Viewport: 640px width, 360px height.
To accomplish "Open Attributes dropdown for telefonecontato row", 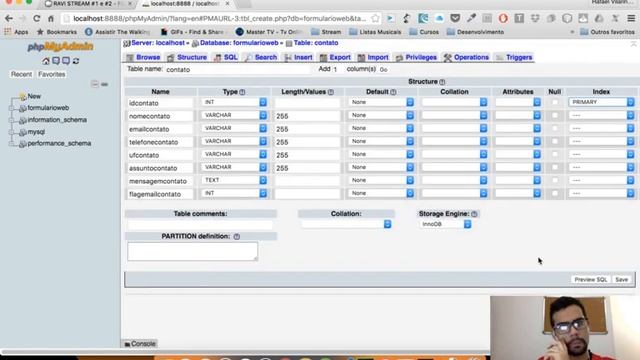I will (518, 141).
